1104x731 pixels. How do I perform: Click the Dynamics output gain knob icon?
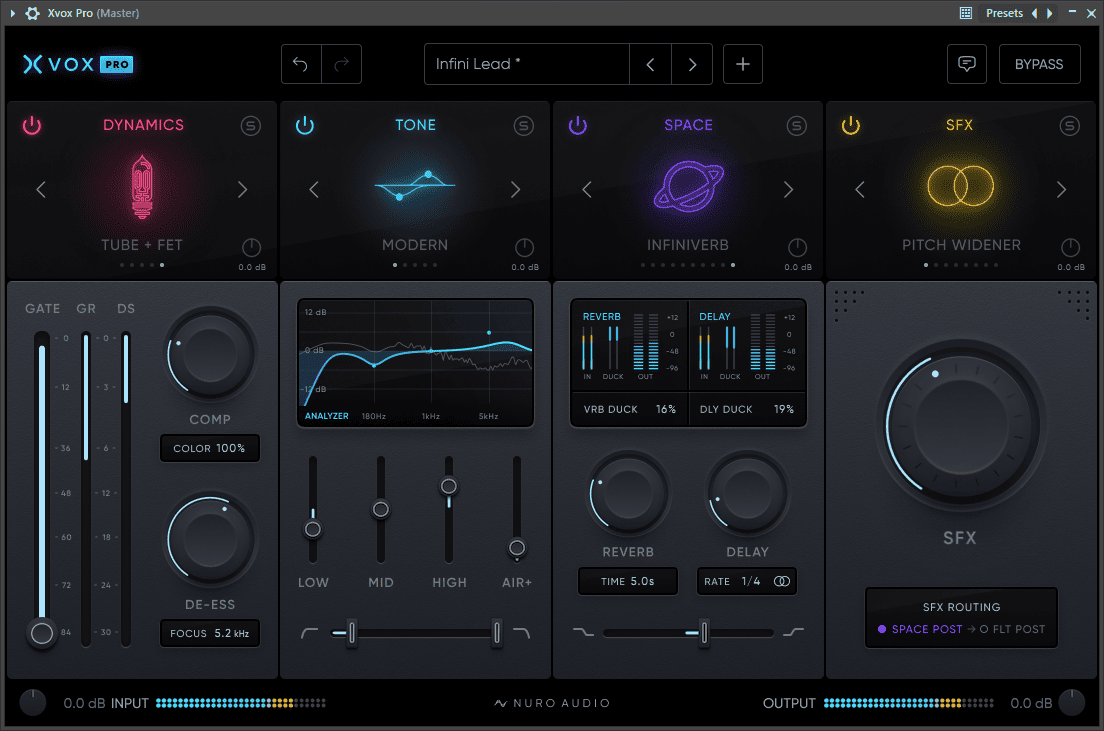(251, 247)
